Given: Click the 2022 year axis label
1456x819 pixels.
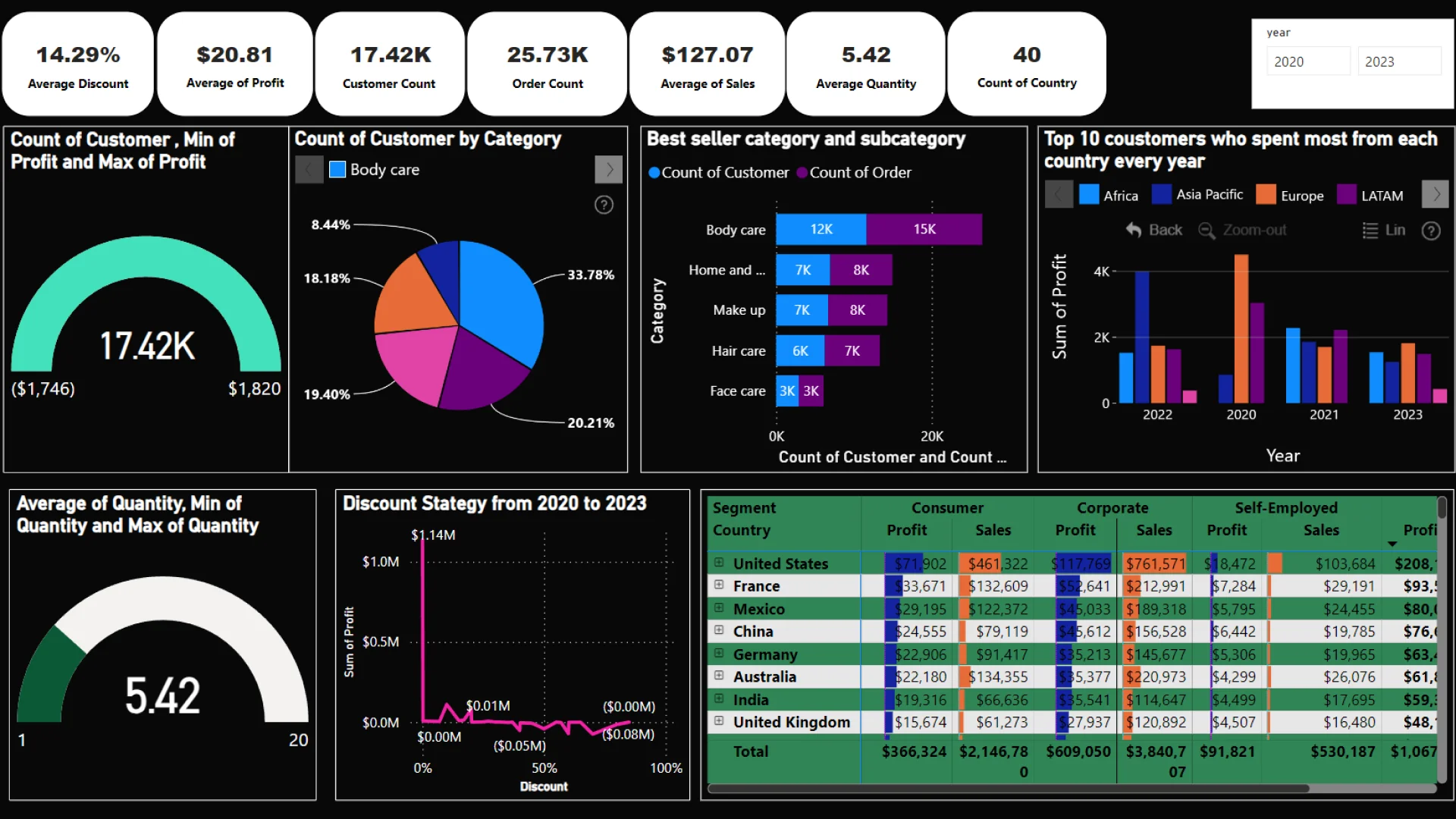Looking at the screenshot, I should (x=1157, y=415).
